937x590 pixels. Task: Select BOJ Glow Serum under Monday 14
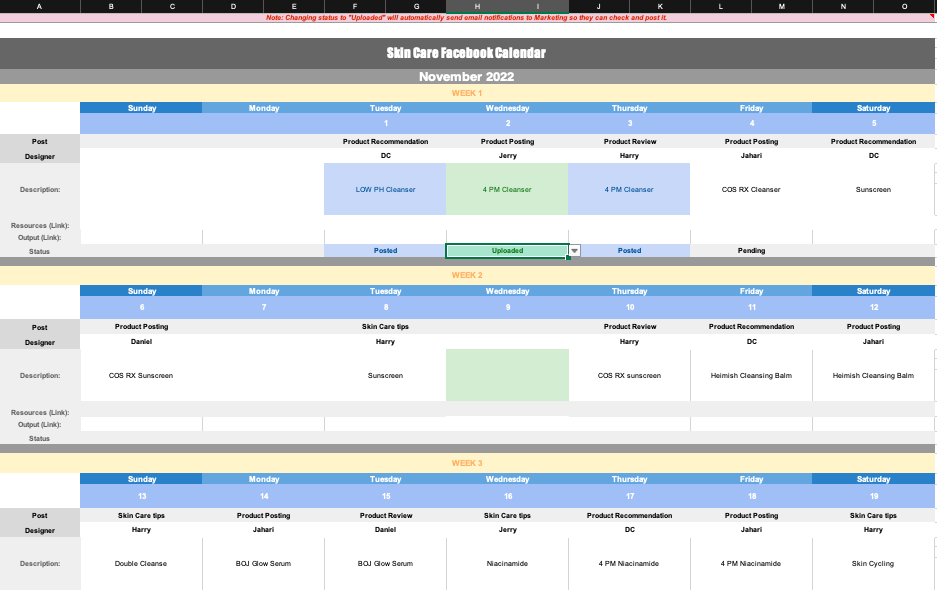[263, 564]
